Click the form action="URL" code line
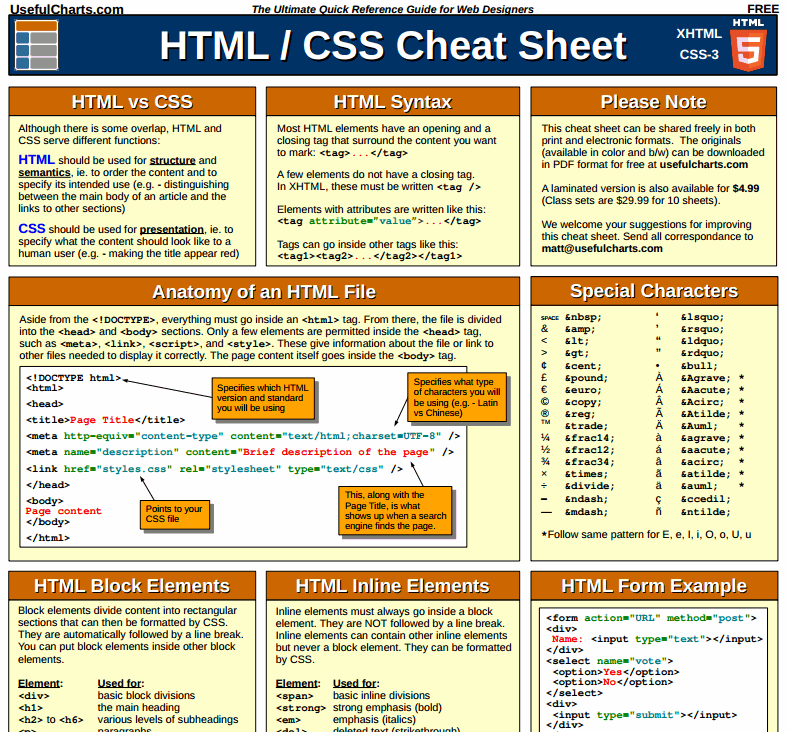Screen dimensions: 789x732 pos(651,618)
